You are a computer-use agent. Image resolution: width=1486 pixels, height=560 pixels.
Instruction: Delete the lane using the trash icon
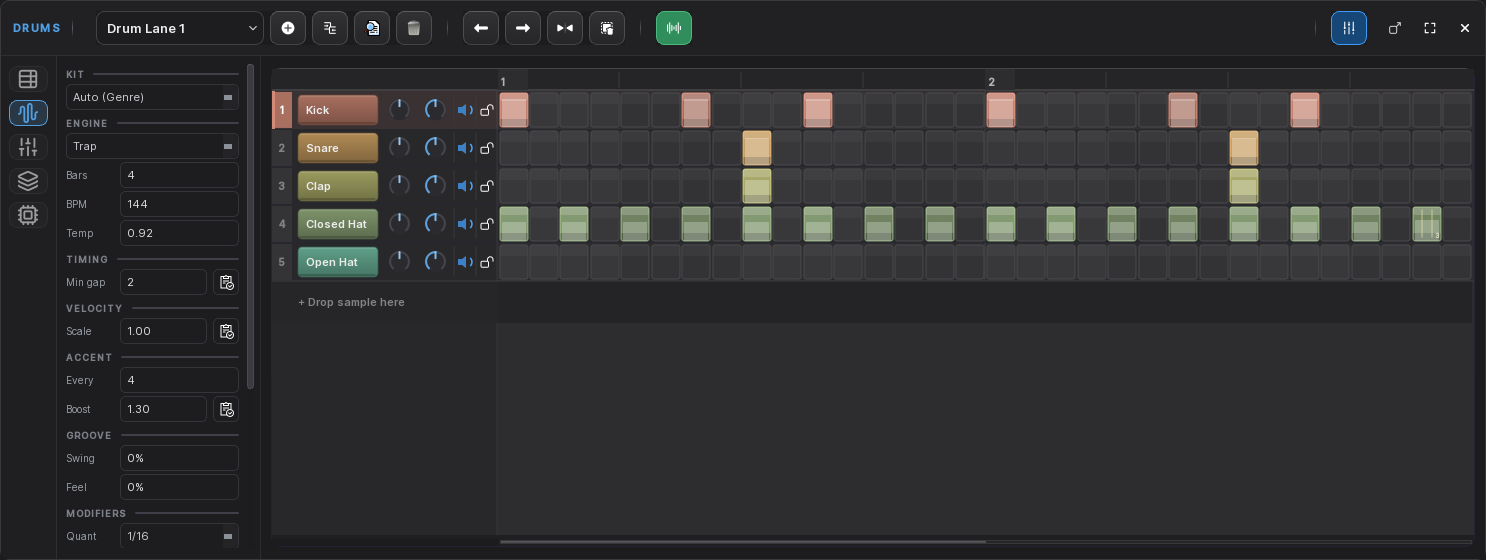point(414,28)
